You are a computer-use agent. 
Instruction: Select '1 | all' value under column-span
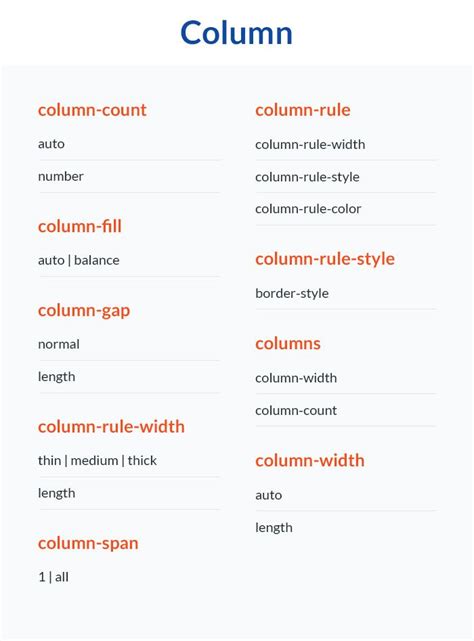53,577
